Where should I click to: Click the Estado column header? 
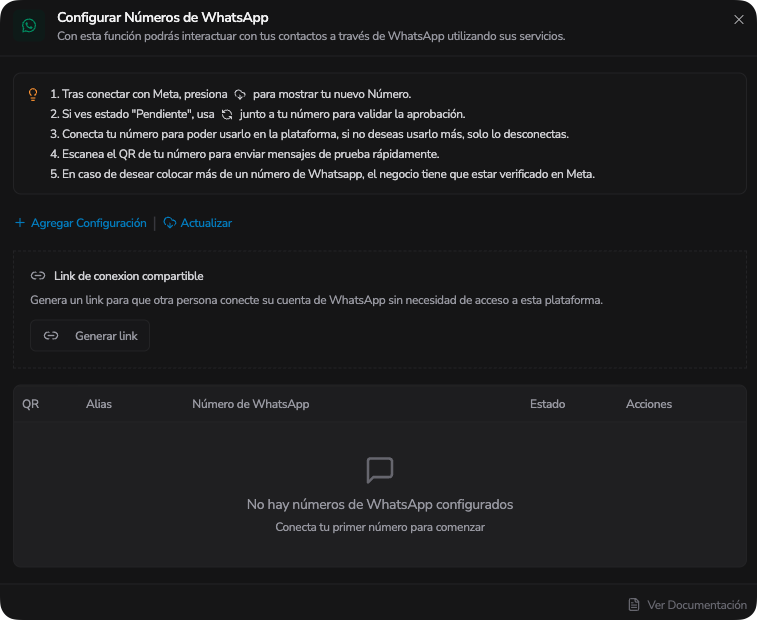[547, 404]
